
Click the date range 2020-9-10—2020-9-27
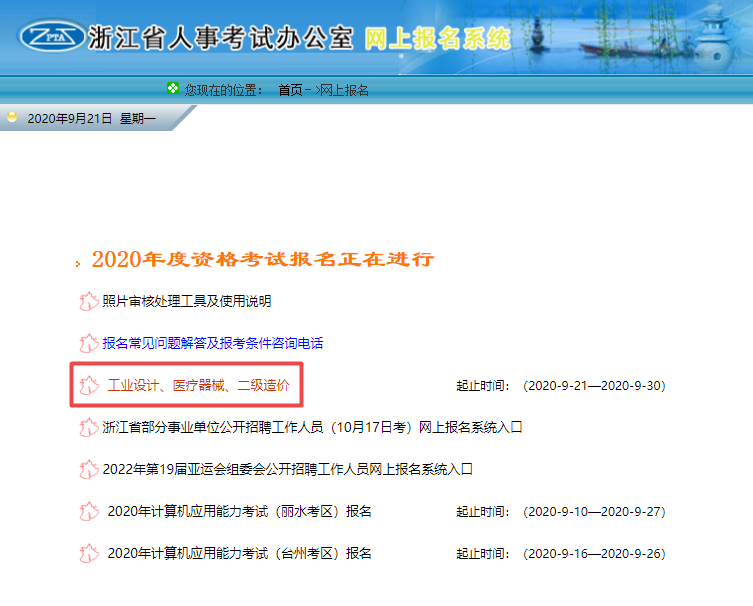pyautogui.click(x=594, y=512)
